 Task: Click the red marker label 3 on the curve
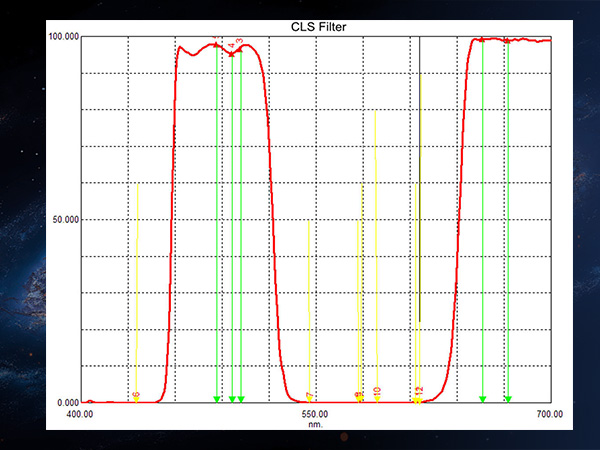tap(240, 41)
